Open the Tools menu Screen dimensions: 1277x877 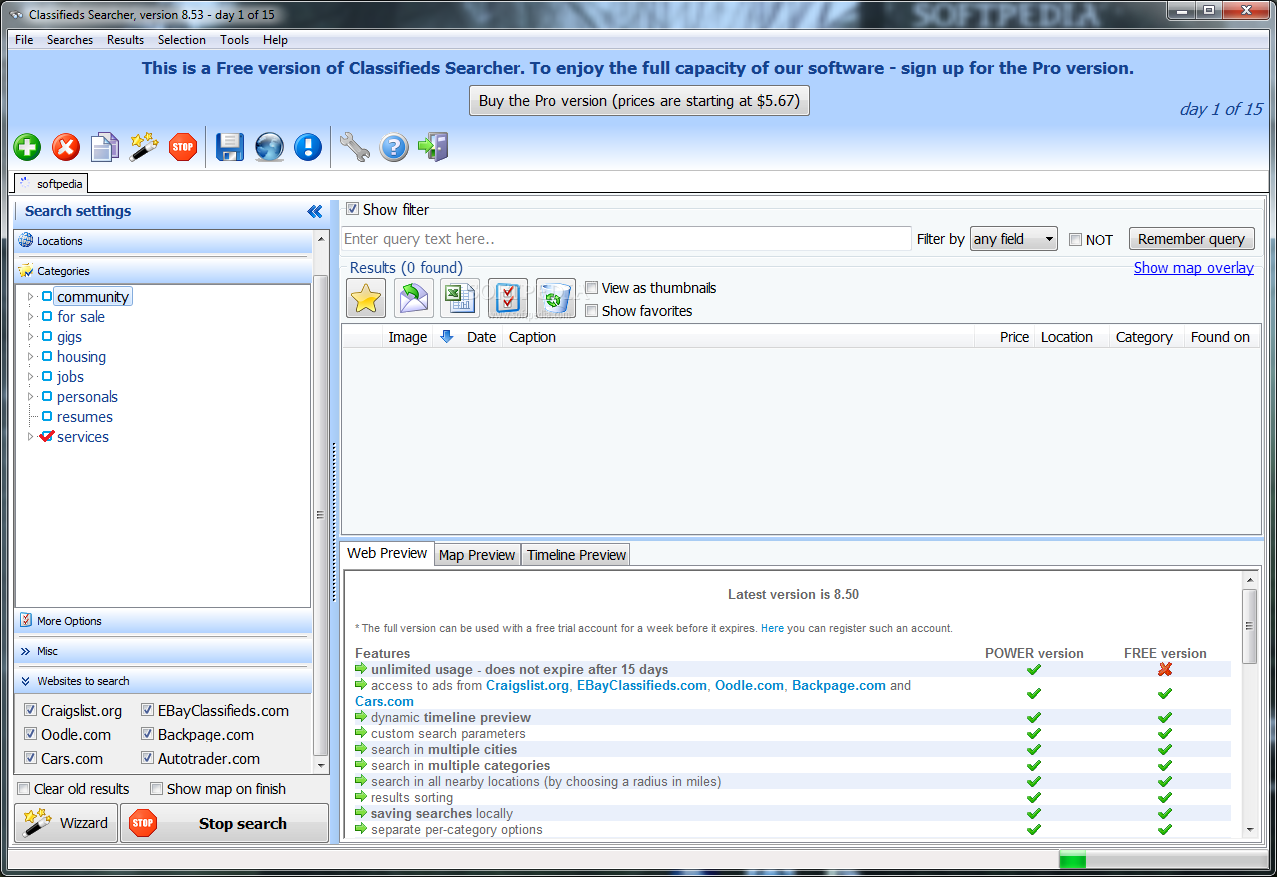(235, 40)
